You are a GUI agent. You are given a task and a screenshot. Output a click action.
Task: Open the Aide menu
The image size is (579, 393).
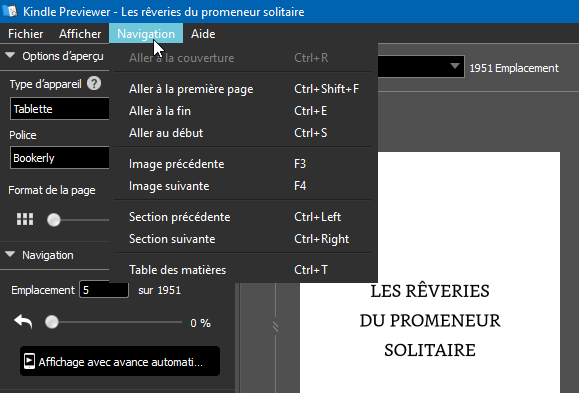click(203, 34)
